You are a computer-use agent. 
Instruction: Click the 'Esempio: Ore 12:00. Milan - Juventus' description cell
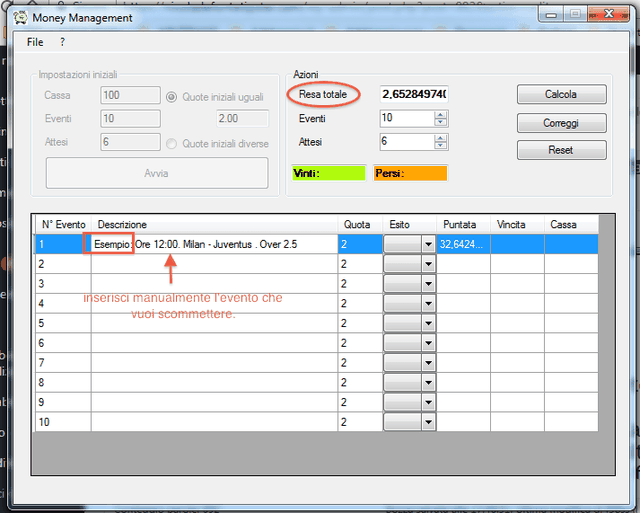(215, 244)
